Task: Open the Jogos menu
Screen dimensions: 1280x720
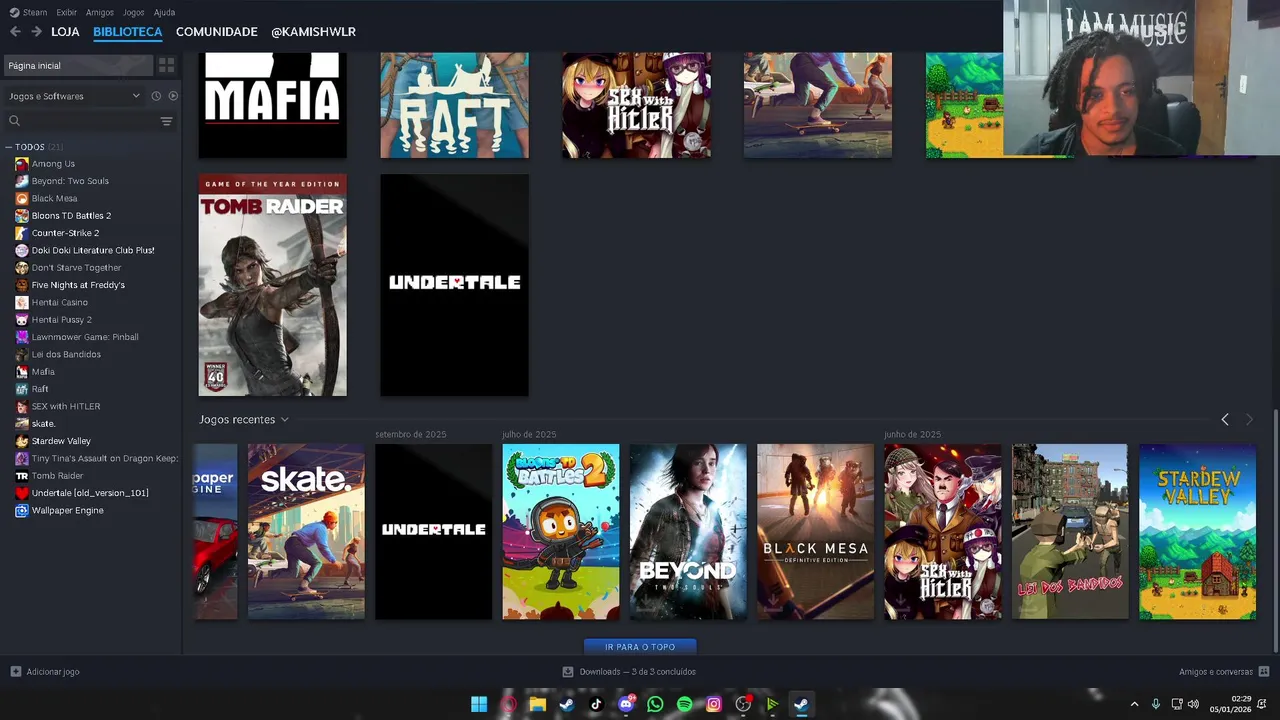Action: point(133,12)
